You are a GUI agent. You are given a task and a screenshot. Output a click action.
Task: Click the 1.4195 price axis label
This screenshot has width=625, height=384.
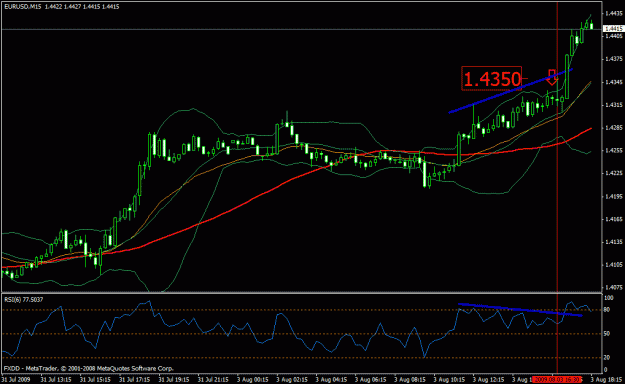point(613,197)
